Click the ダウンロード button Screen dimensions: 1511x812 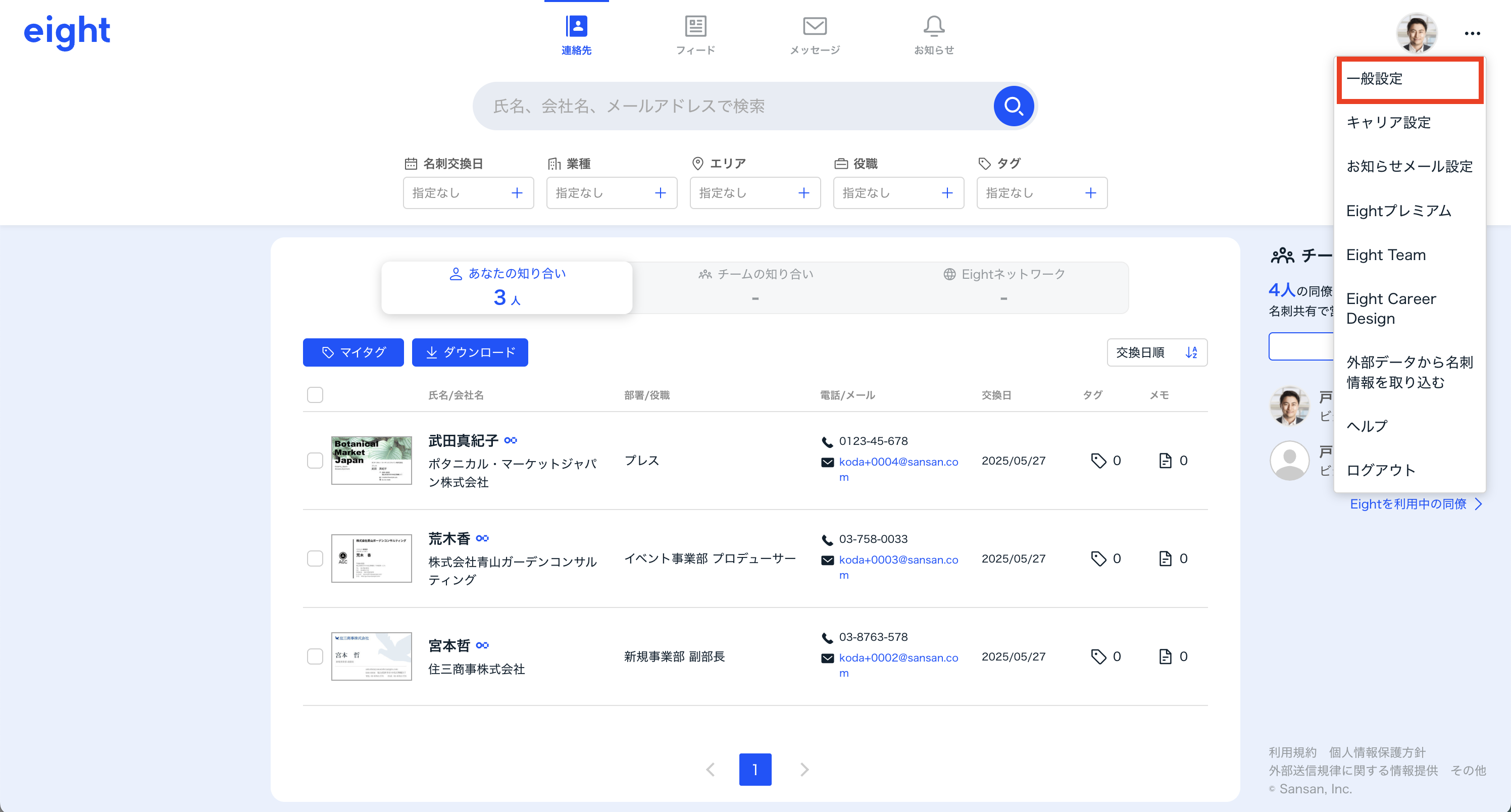(x=470, y=352)
